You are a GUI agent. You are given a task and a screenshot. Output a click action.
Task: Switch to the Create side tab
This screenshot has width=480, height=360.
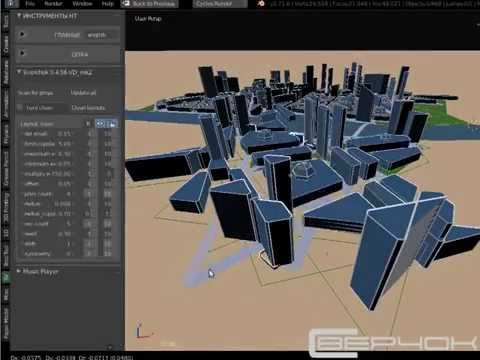point(6,44)
